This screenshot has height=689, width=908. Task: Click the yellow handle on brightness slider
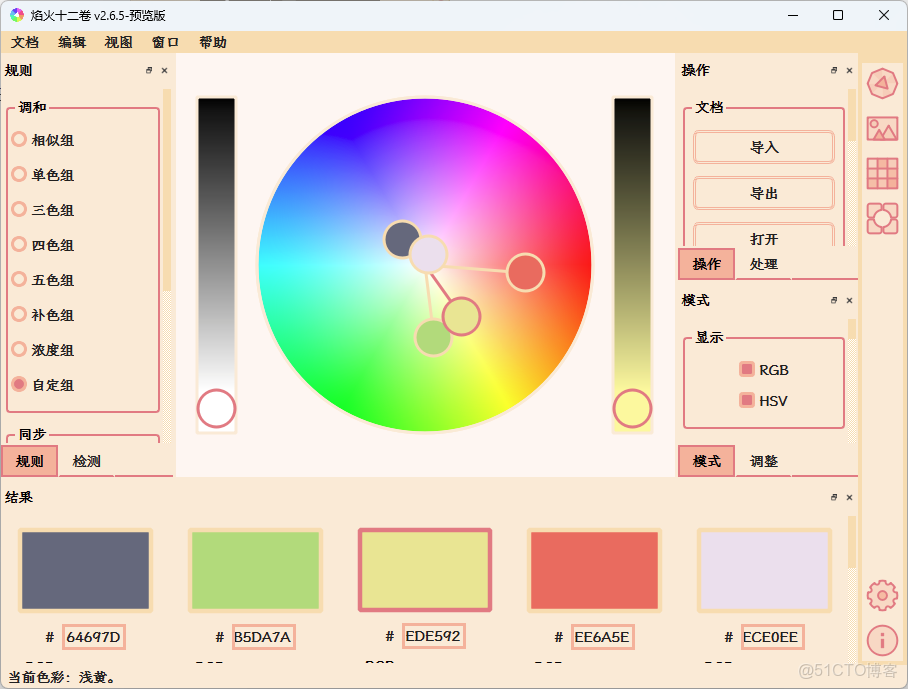[632, 408]
